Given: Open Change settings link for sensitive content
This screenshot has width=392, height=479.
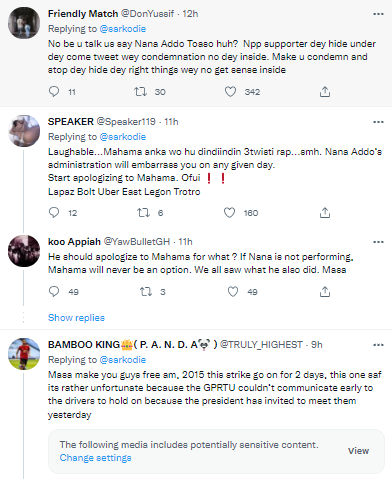Looking at the screenshot, I should [x=95, y=458].
